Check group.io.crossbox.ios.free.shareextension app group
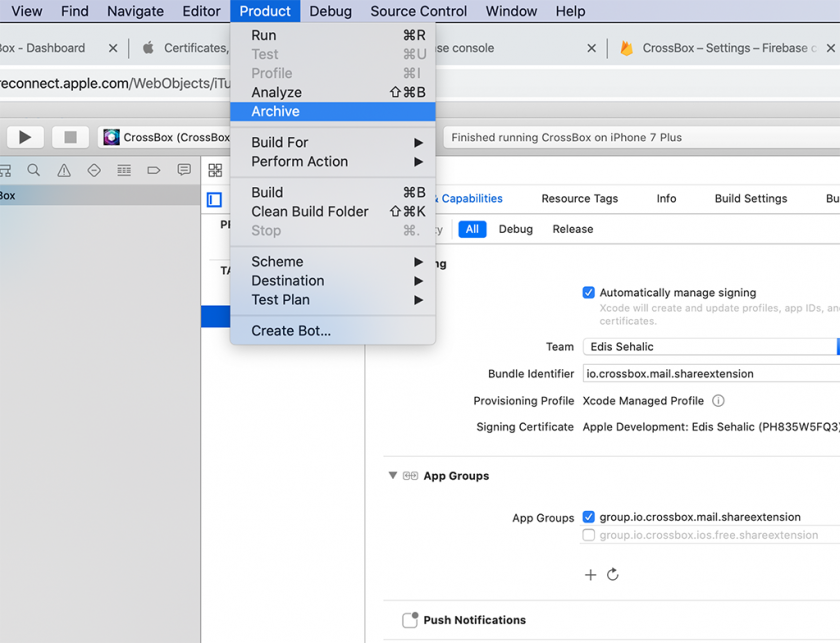Screen dimensions: 840x643 (588, 535)
